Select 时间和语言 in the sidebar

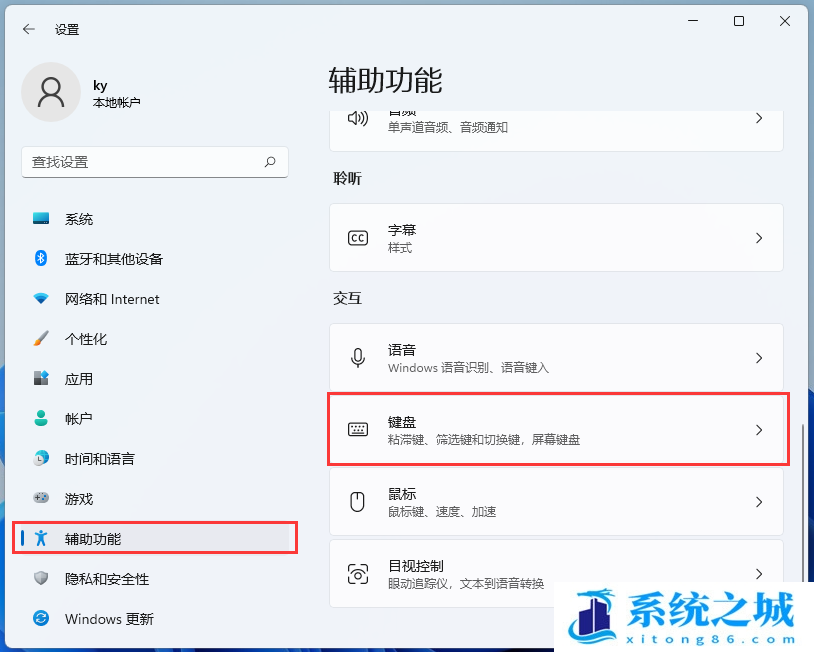[155, 458]
